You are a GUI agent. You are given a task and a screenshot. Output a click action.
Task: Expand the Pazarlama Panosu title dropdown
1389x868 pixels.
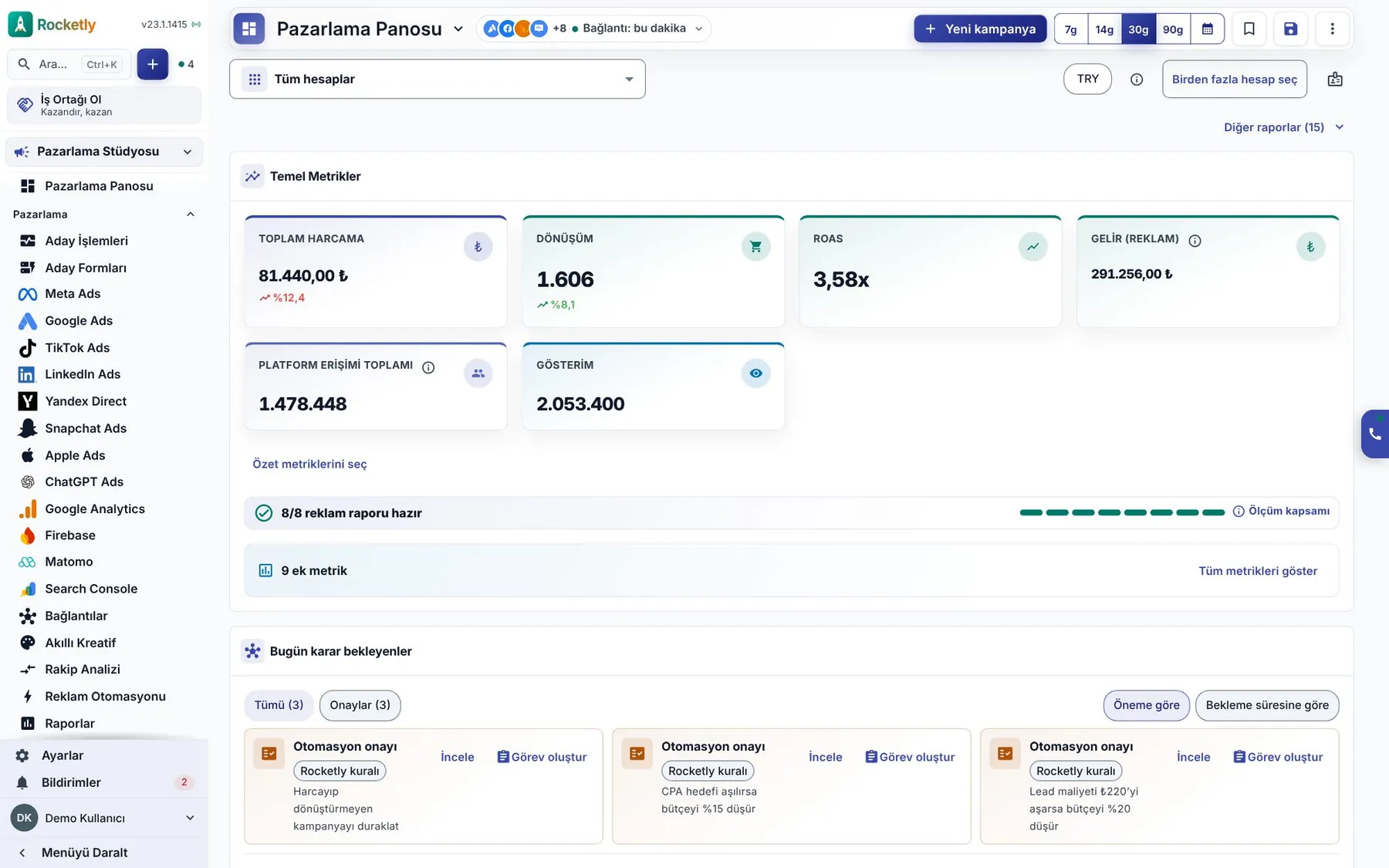pyautogui.click(x=458, y=29)
